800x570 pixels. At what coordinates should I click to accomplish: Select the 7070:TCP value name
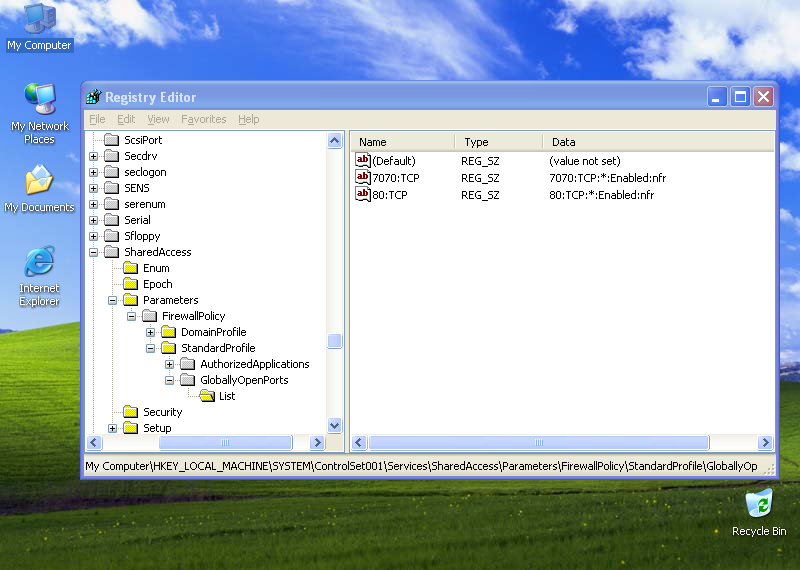[396, 178]
